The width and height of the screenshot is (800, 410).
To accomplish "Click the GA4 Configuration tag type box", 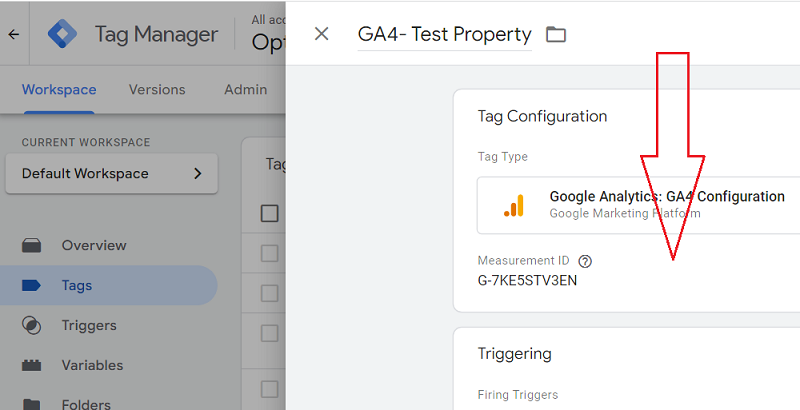I will pyautogui.click(x=640, y=205).
